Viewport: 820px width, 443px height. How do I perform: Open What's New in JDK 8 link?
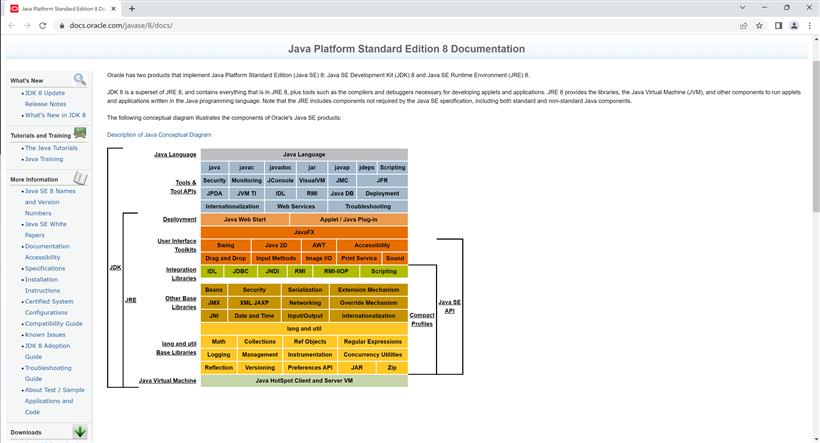click(x=55, y=115)
